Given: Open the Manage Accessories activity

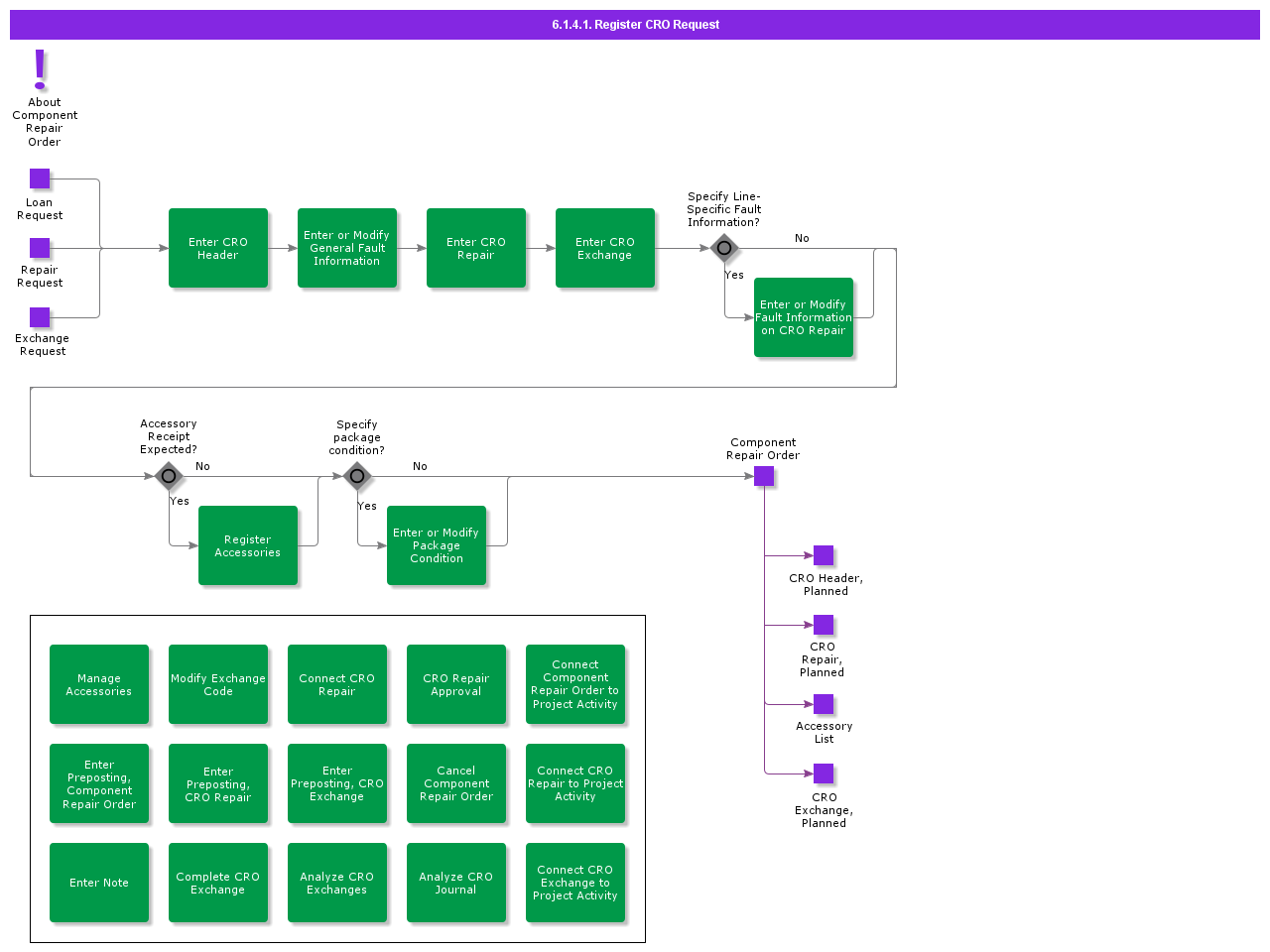Looking at the screenshot, I should coord(99,684).
